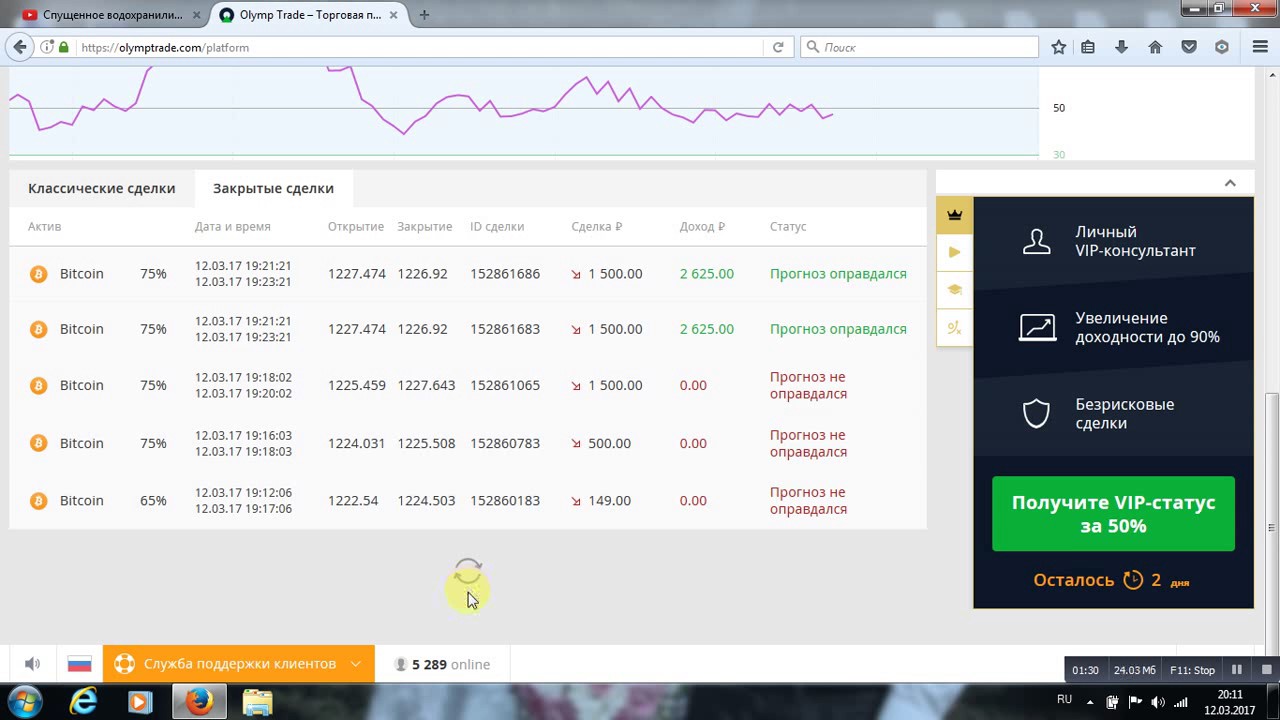Click the Bitcoin icon in deal 152860183 row
The width and height of the screenshot is (1280, 720).
pos(38,501)
